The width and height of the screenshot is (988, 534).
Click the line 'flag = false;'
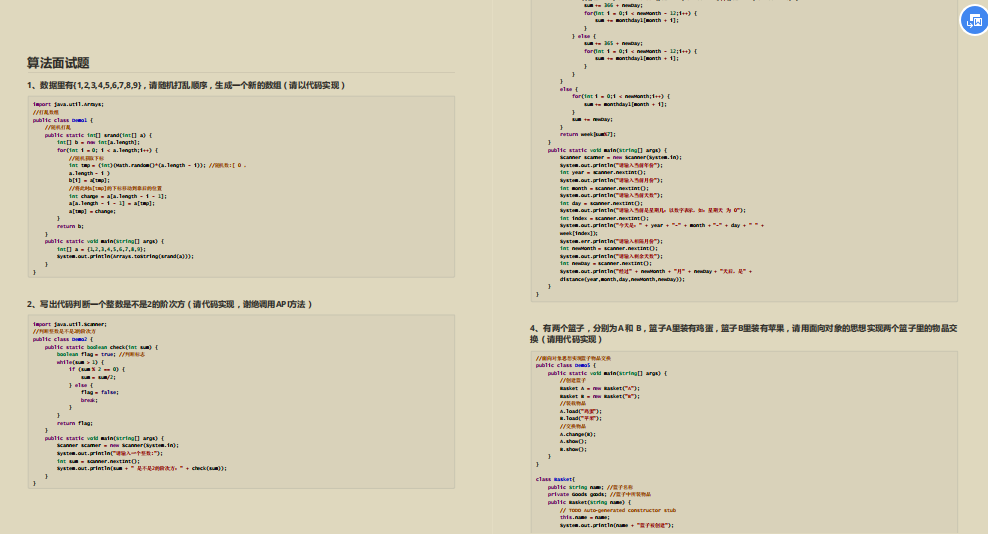[x=100, y=392]
